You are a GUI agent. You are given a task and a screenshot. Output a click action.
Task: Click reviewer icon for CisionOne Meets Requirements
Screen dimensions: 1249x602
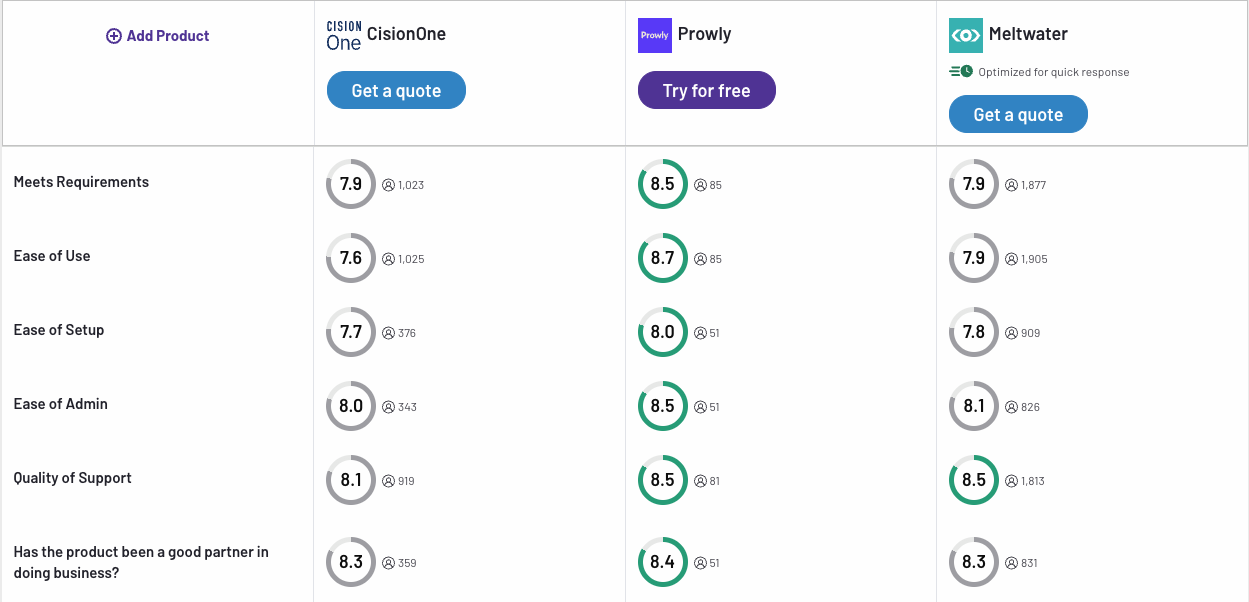tap(389, 185)
